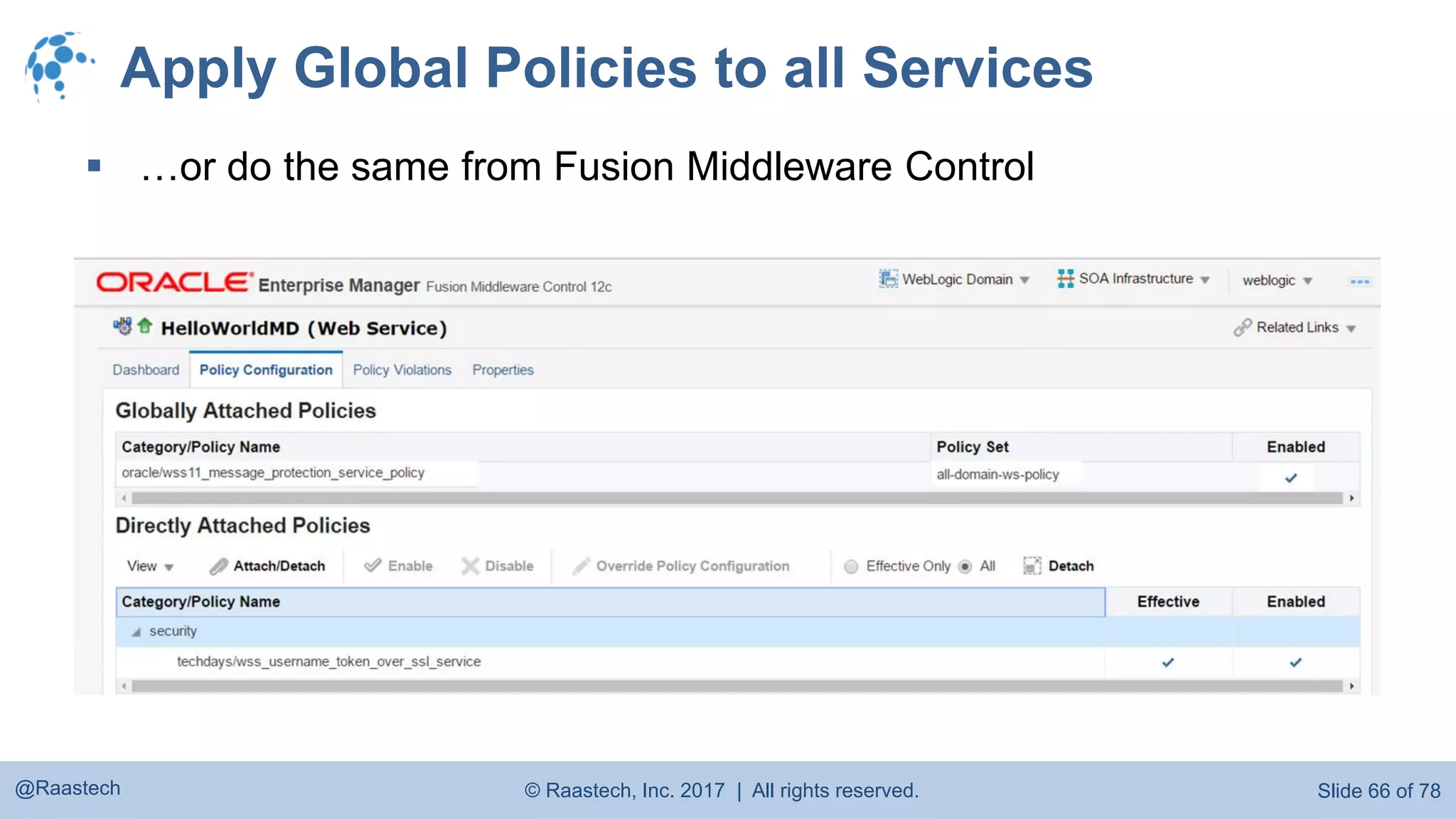Click right arrow of Global policies scrollbar

1351,498
